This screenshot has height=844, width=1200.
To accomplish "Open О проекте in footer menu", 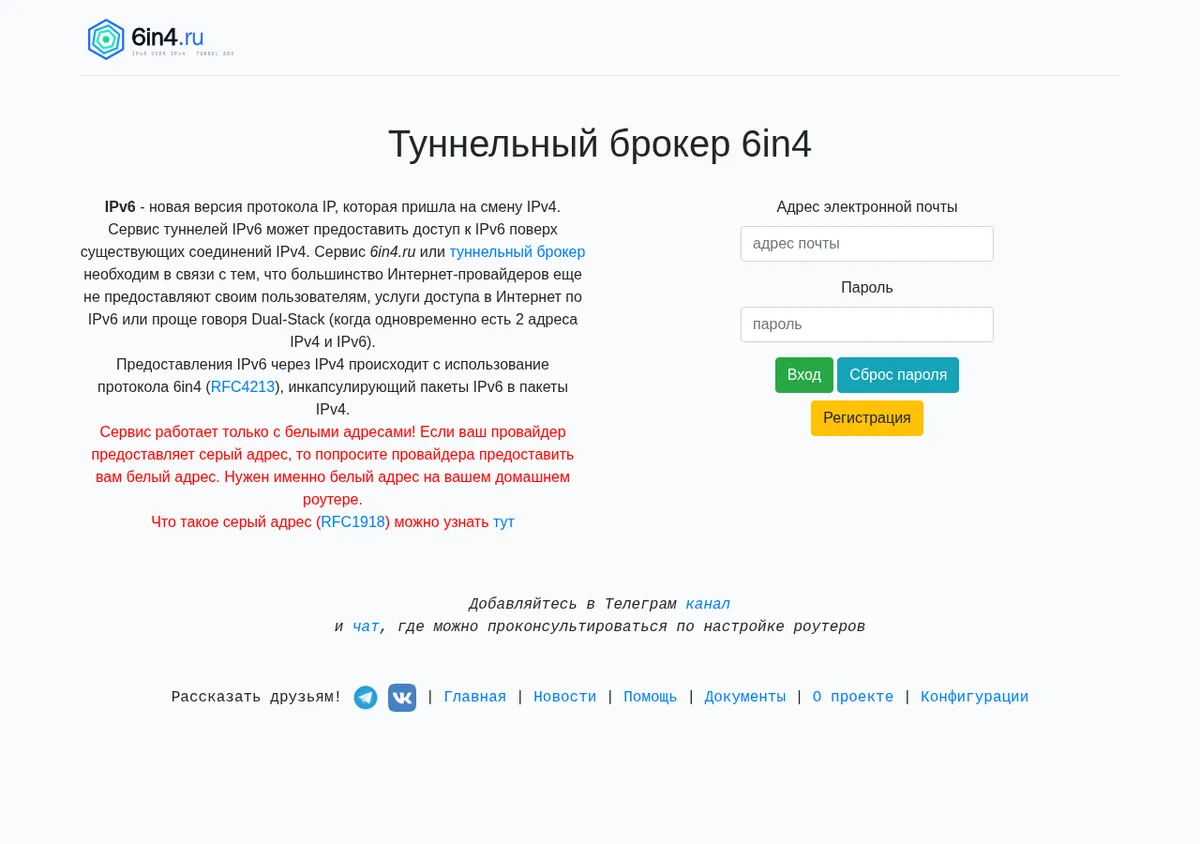I will pos(853,697).
